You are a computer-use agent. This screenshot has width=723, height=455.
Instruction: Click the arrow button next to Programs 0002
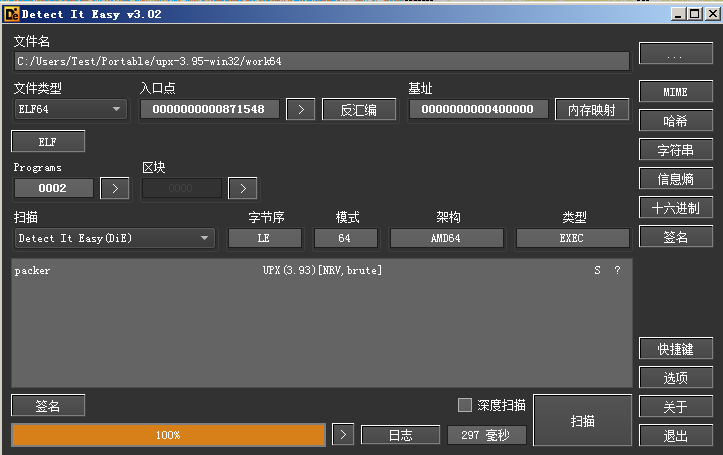(114, 188)
